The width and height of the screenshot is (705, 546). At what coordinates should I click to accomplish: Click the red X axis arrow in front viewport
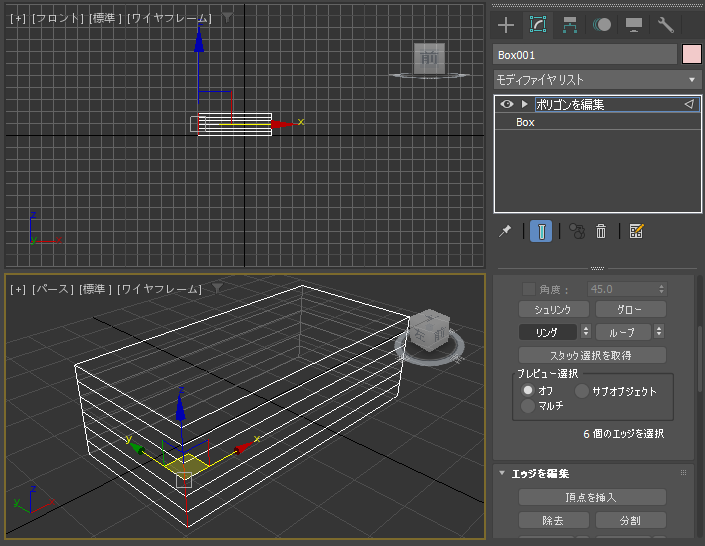point(284,124)
